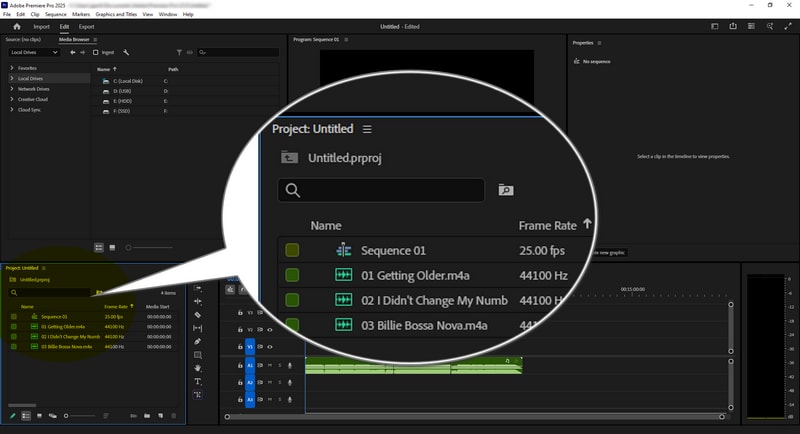
Task: Select the Track Select Forward tool
Action: click(197, 289)
